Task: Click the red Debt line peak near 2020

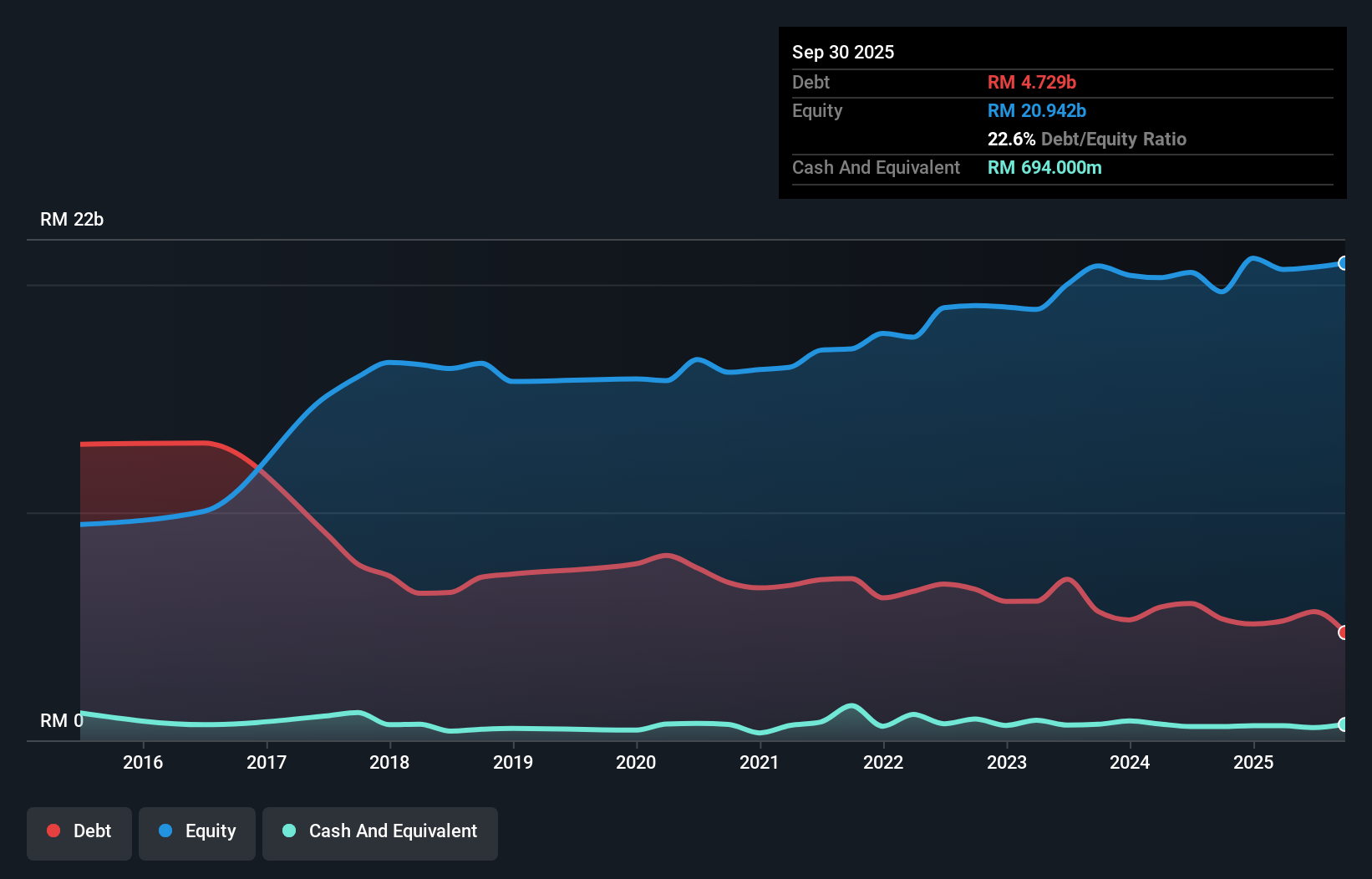Action: click(664, 556)
